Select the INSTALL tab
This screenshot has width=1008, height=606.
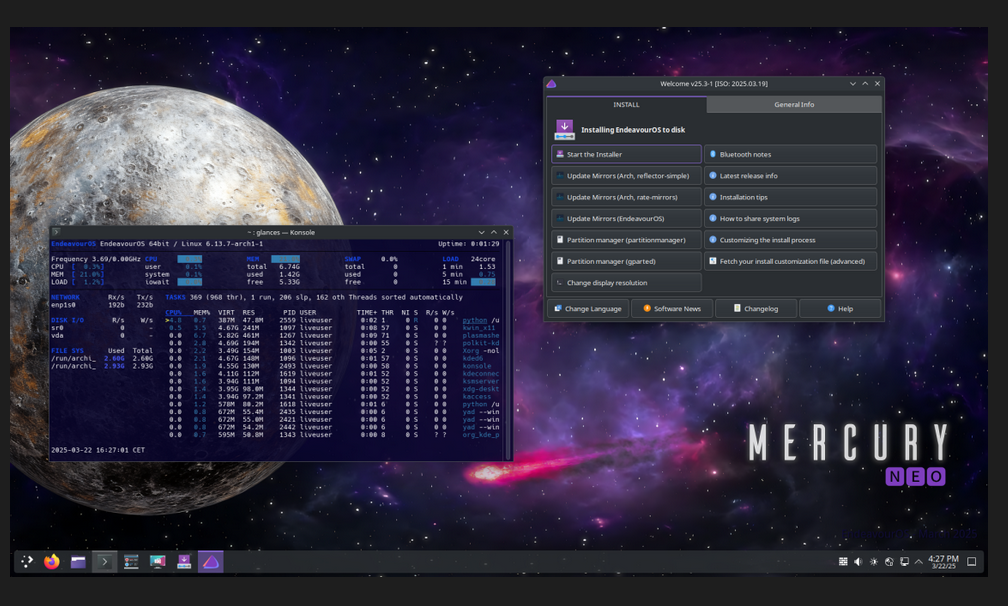(x=626, y=104)
